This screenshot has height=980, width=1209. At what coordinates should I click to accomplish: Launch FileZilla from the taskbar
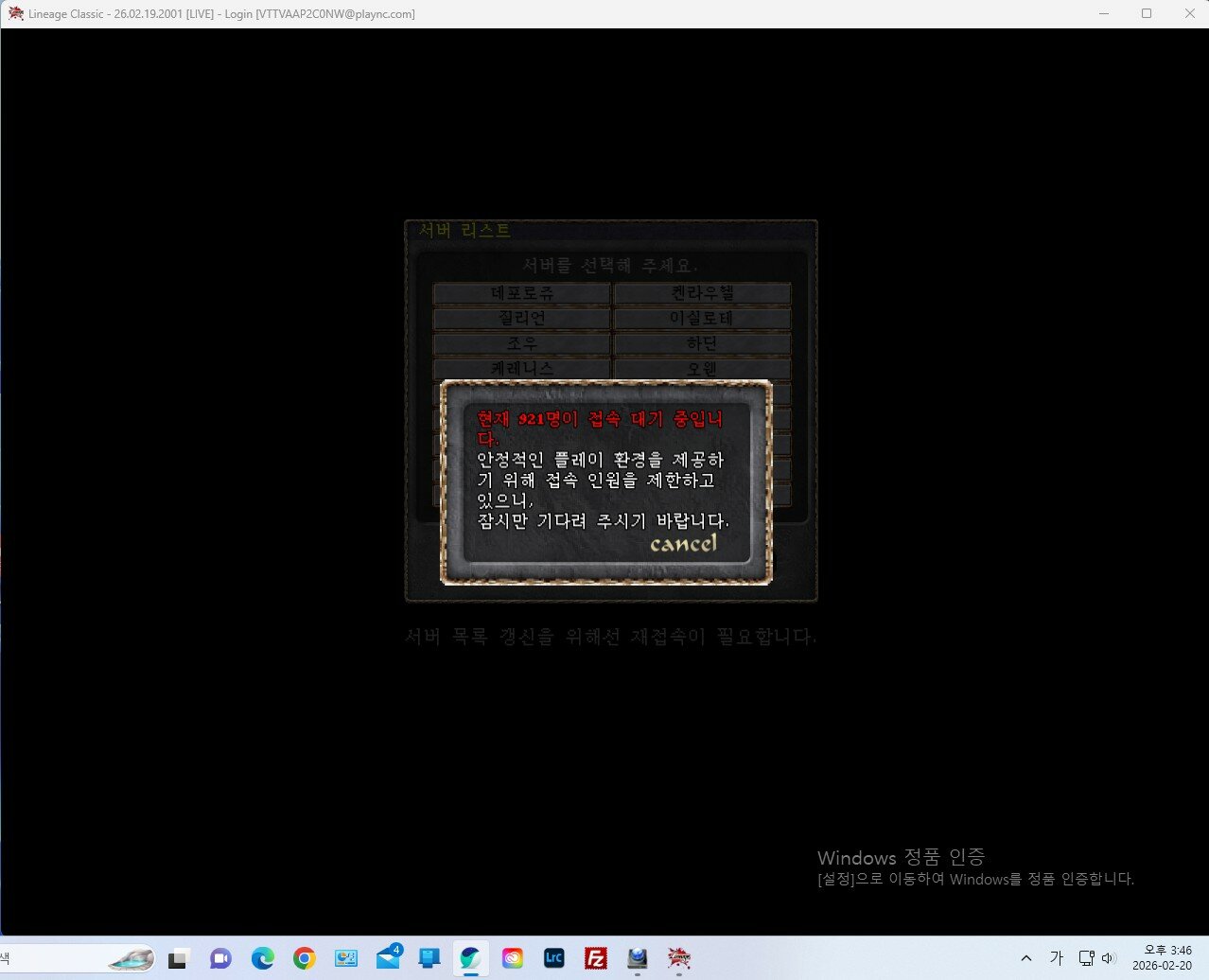click(x=595, y=958)
